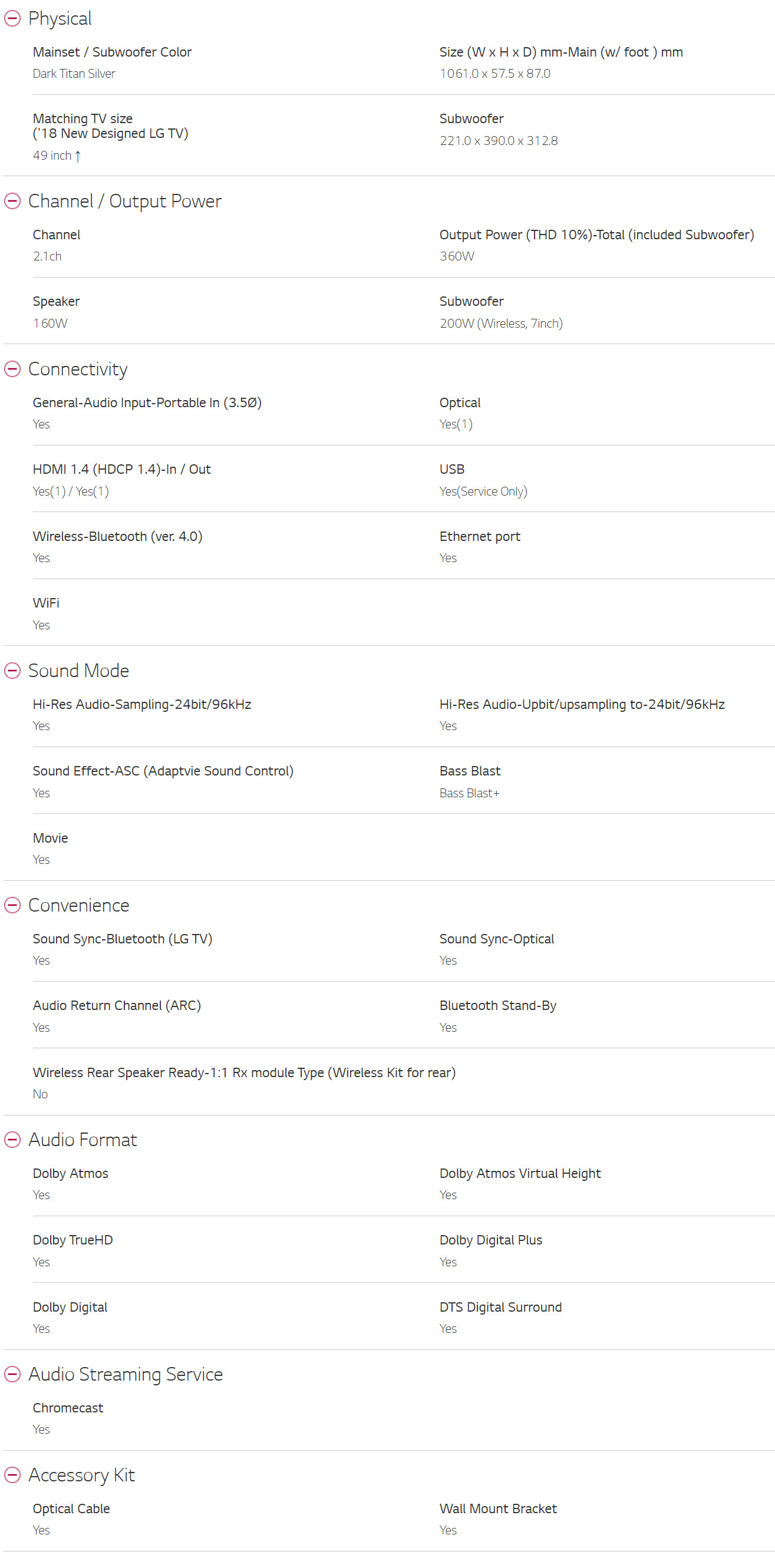775x1568 pixels.
Task: Click the Wall Mount Bracket label
Action: click(498, 1508)
